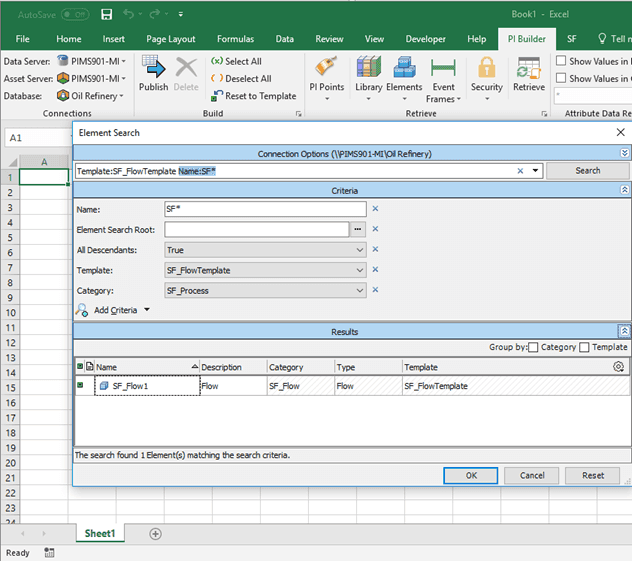
Task: Enable first Show Values in checkbox
Action: pos(561,60)
